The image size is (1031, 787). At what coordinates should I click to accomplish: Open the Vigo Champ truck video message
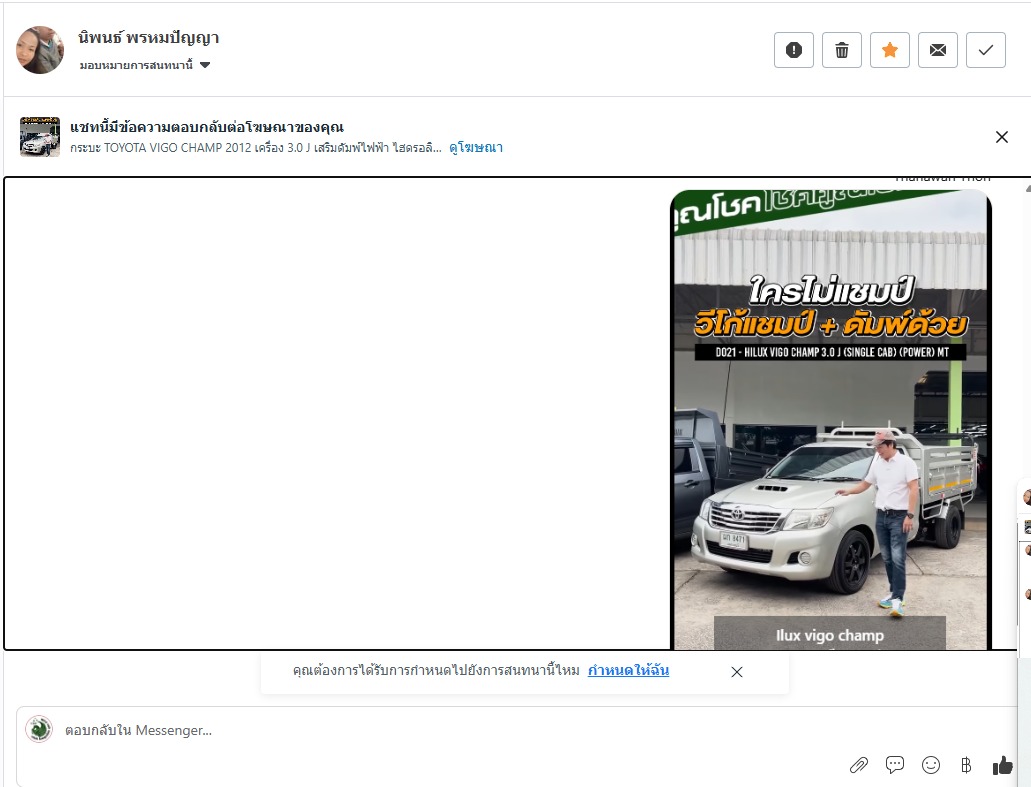(x=830, y=419)
